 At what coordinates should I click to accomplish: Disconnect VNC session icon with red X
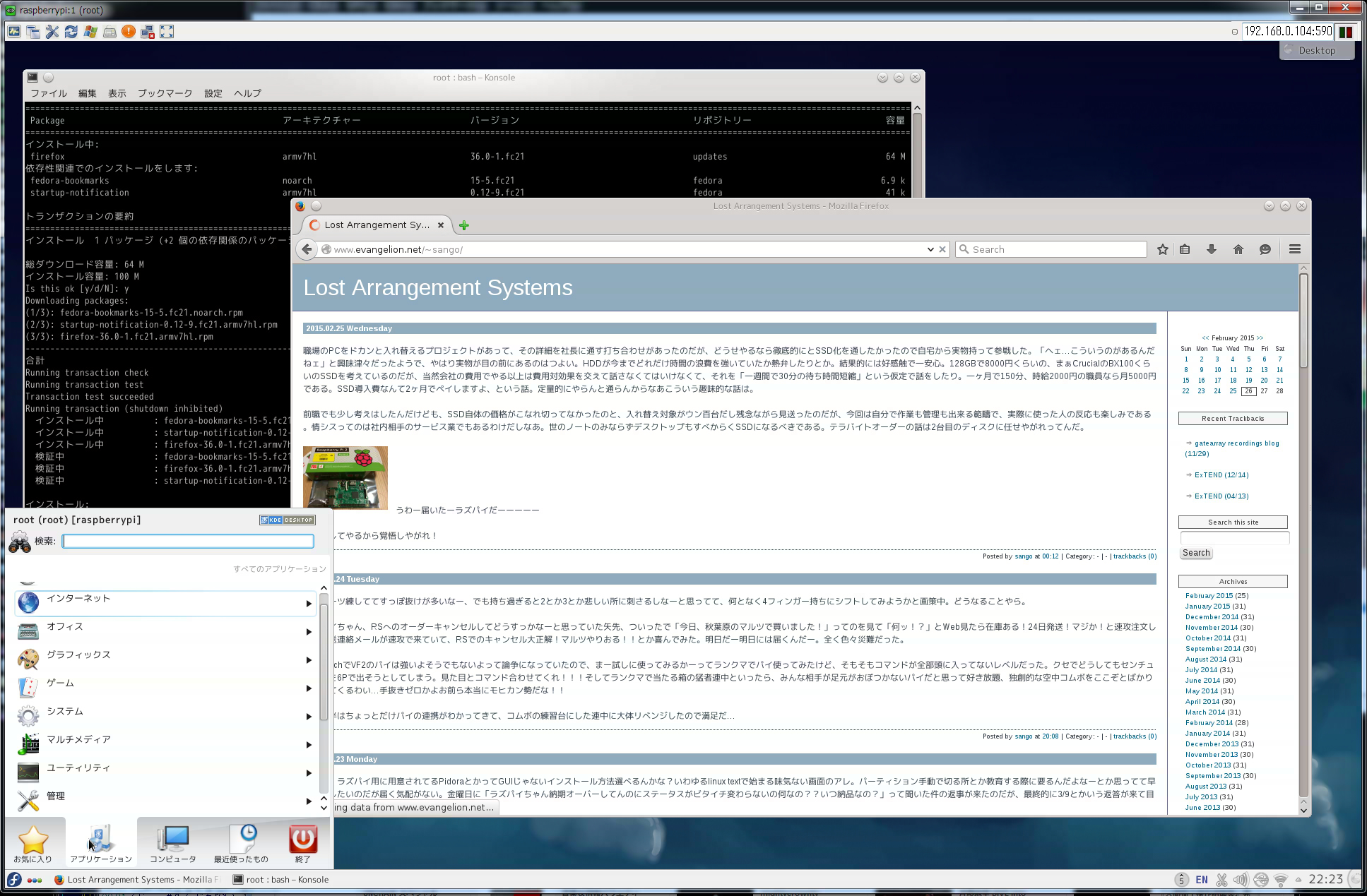pyautogui.click(x=148, y=32)
